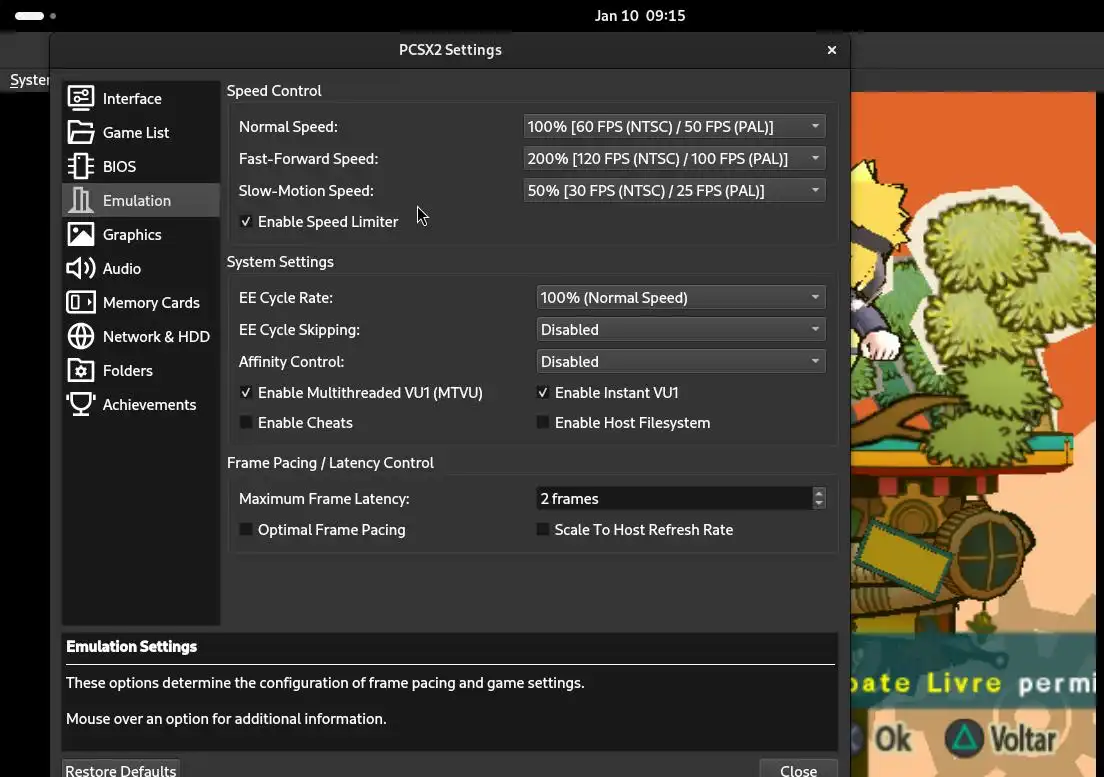
Task: Select the Network & HDD globe icon
Action: 80,336
